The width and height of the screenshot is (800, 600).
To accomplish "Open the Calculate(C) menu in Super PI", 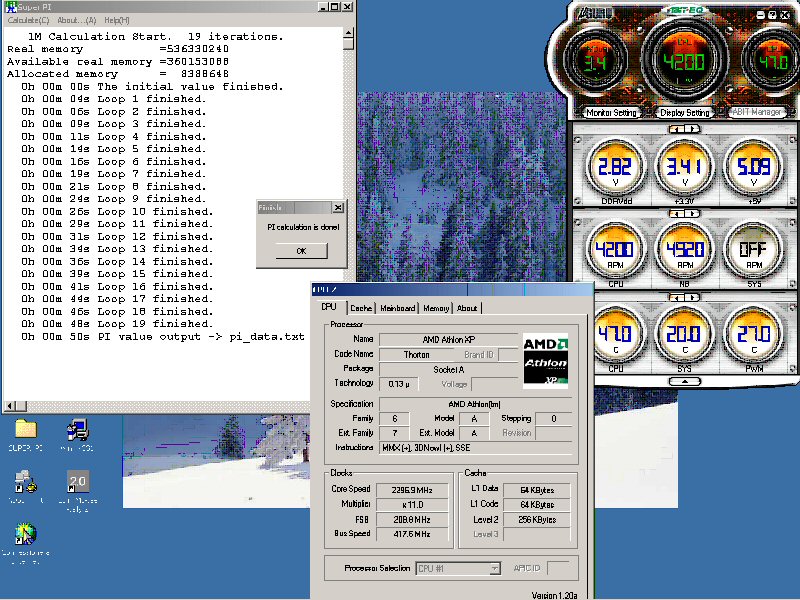I will click(x=28, y=20).
